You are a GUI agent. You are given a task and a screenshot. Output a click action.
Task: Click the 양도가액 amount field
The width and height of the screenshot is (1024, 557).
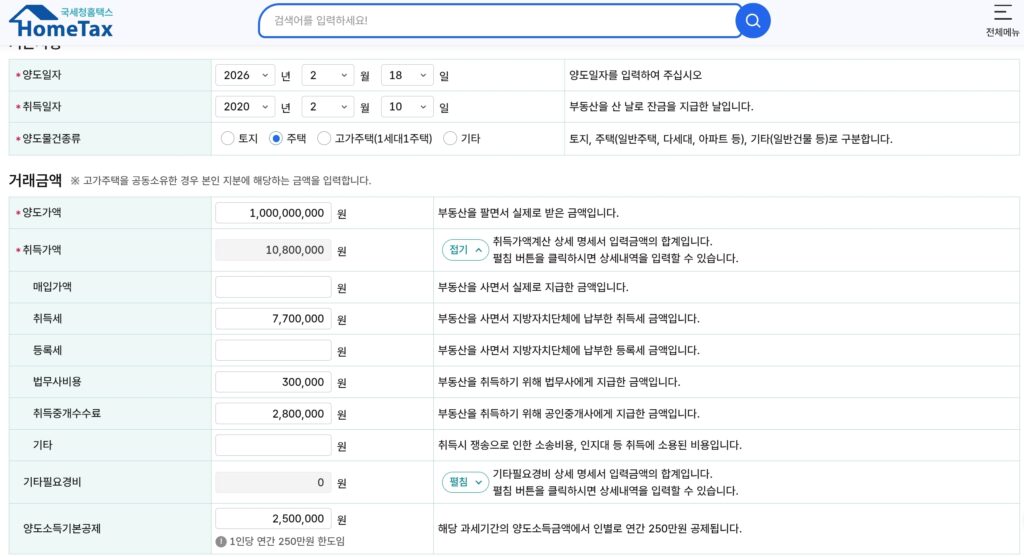tap(273, 213)
